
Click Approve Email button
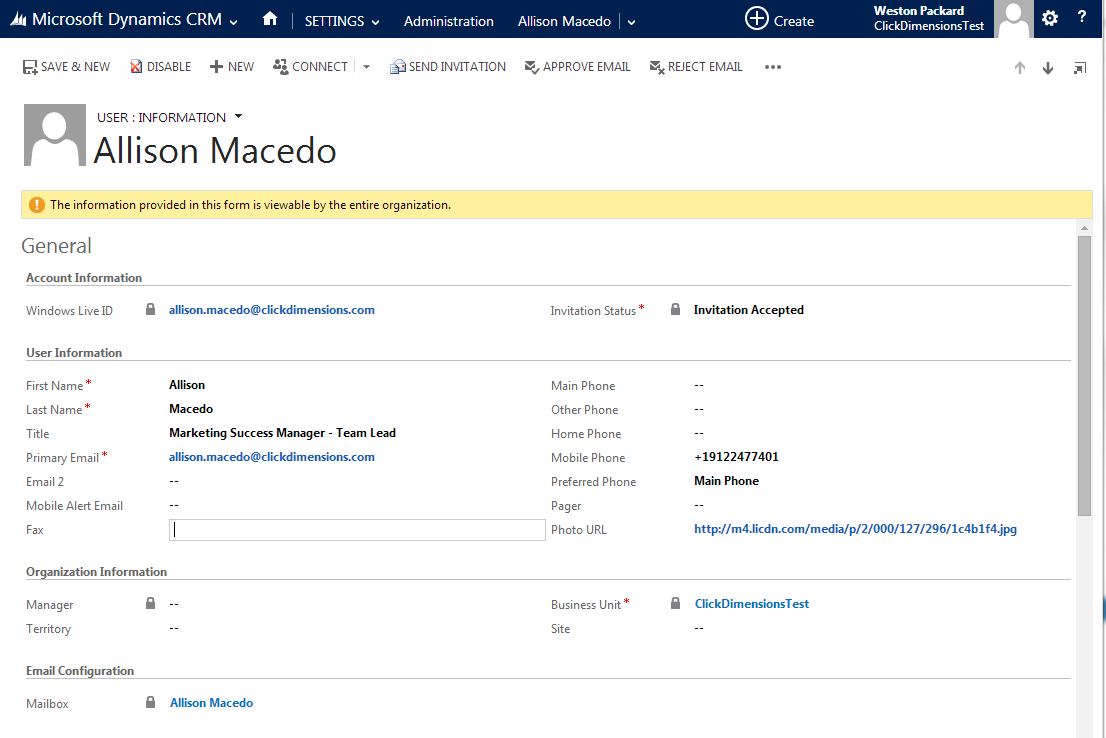[577, 67]
